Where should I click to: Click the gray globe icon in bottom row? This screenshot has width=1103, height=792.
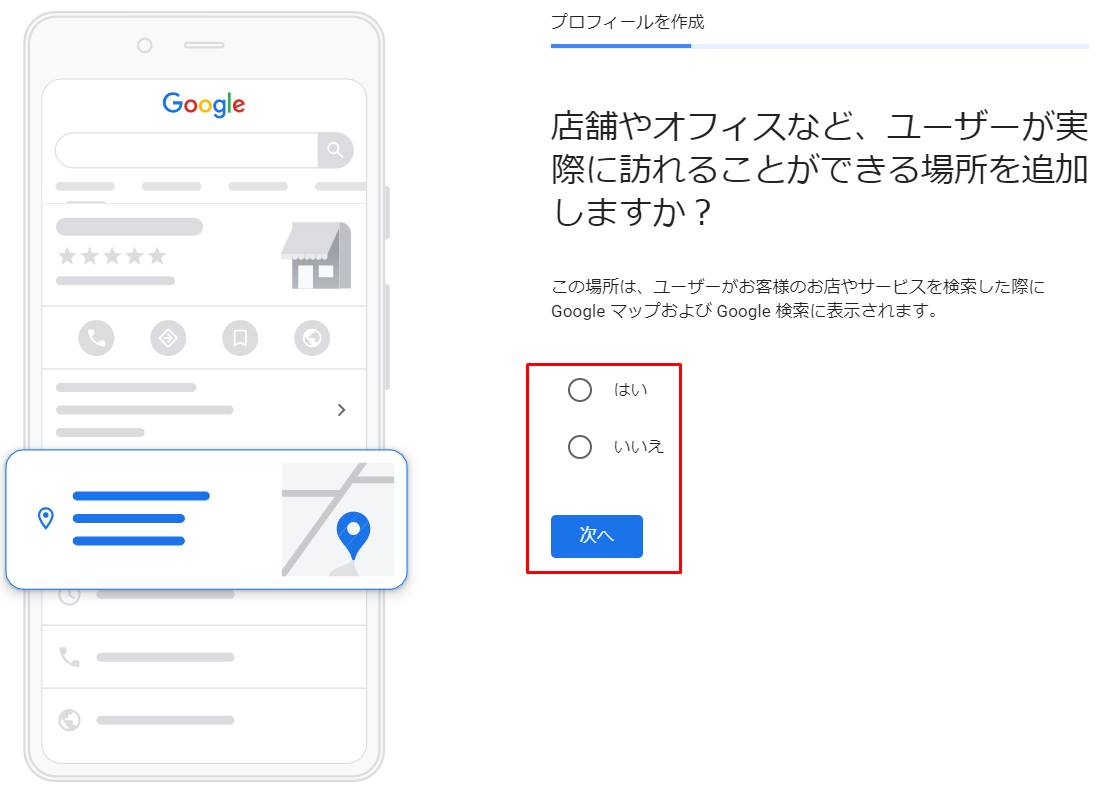pyautogui.click(x=69, y=720)
